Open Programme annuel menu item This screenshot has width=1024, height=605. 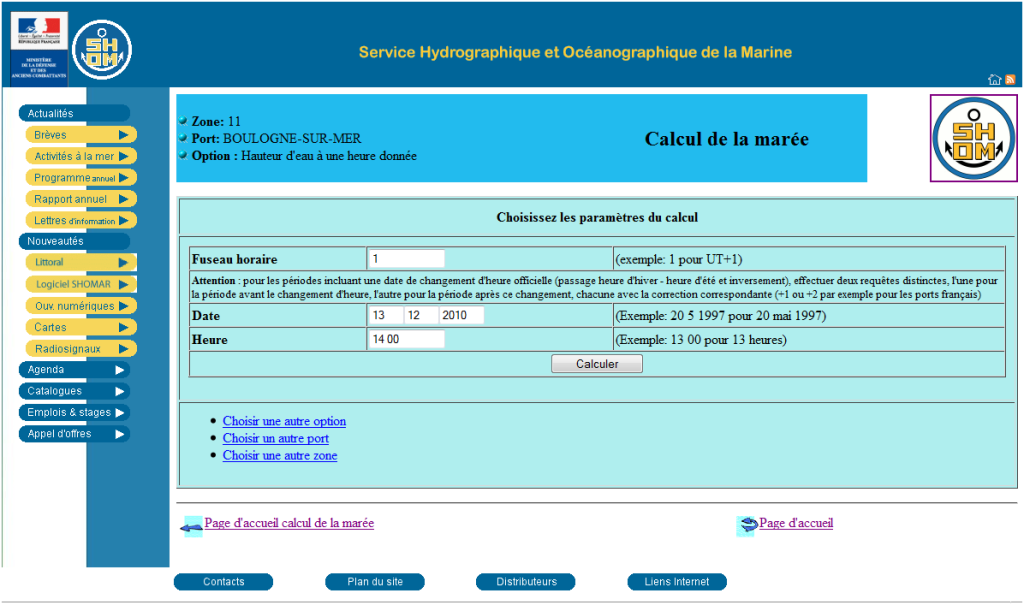[x=81, y=178]
